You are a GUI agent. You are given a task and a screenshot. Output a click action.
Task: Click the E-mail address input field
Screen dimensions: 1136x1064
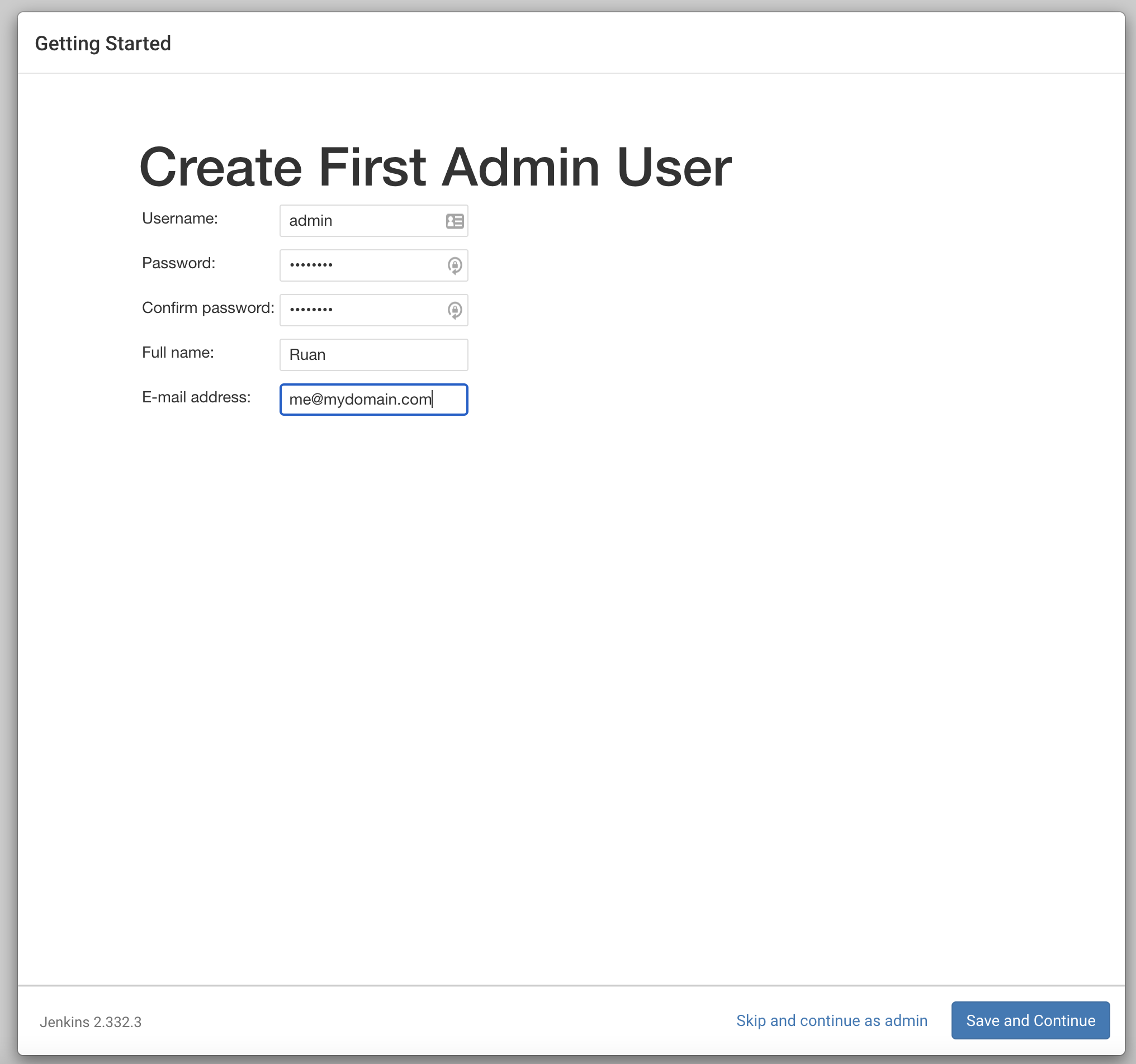pos(374,398)
